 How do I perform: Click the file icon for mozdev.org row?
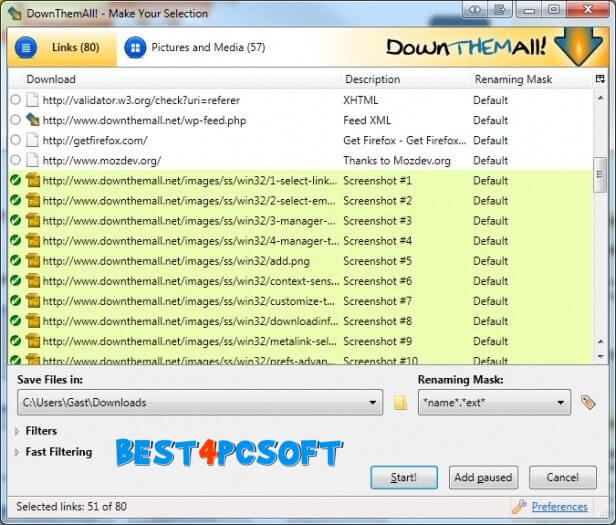tap(32, 160)
